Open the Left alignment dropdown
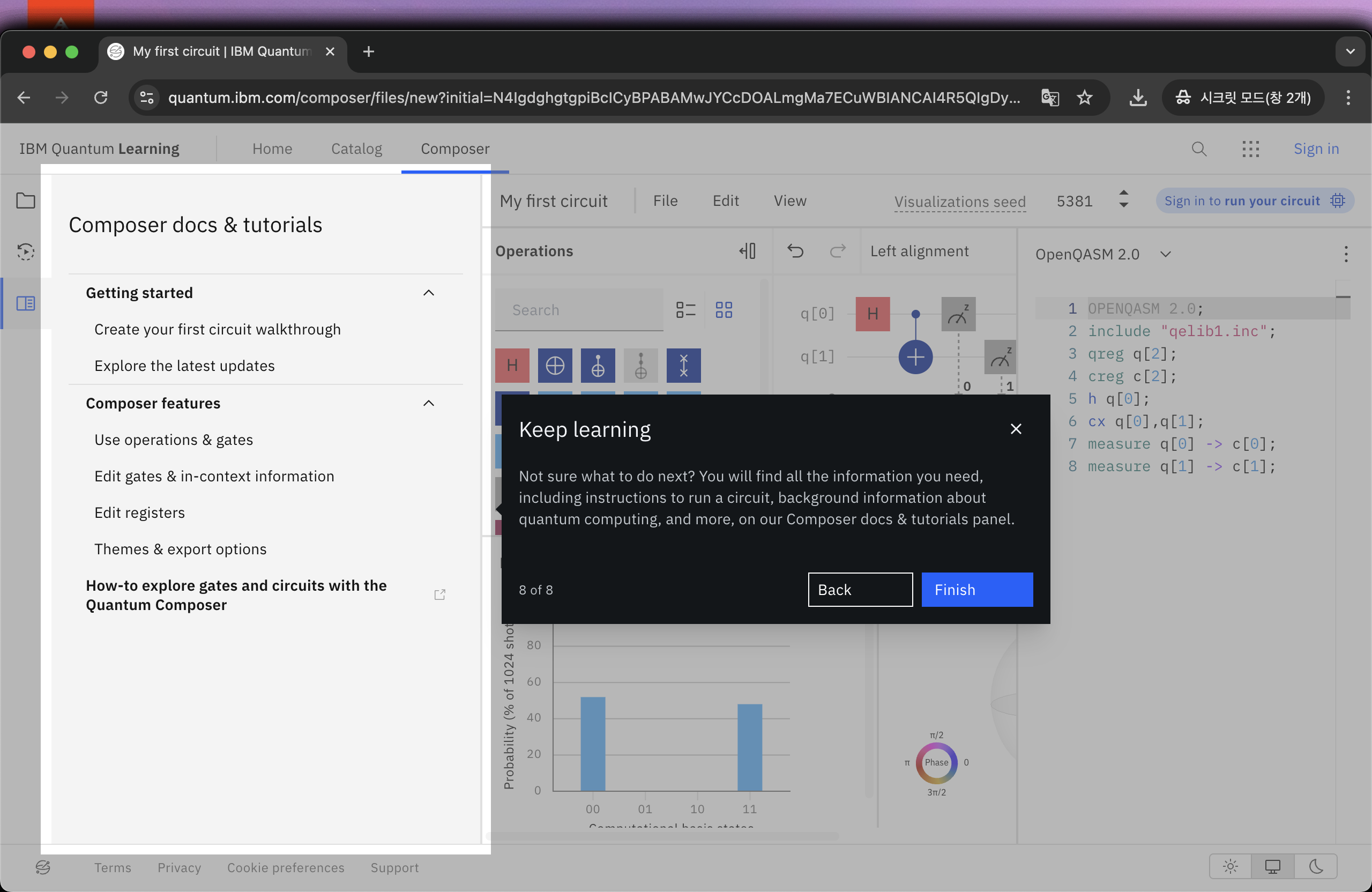Image resolution: width=1372 pixels, height=892 pixels. point(920,251)
